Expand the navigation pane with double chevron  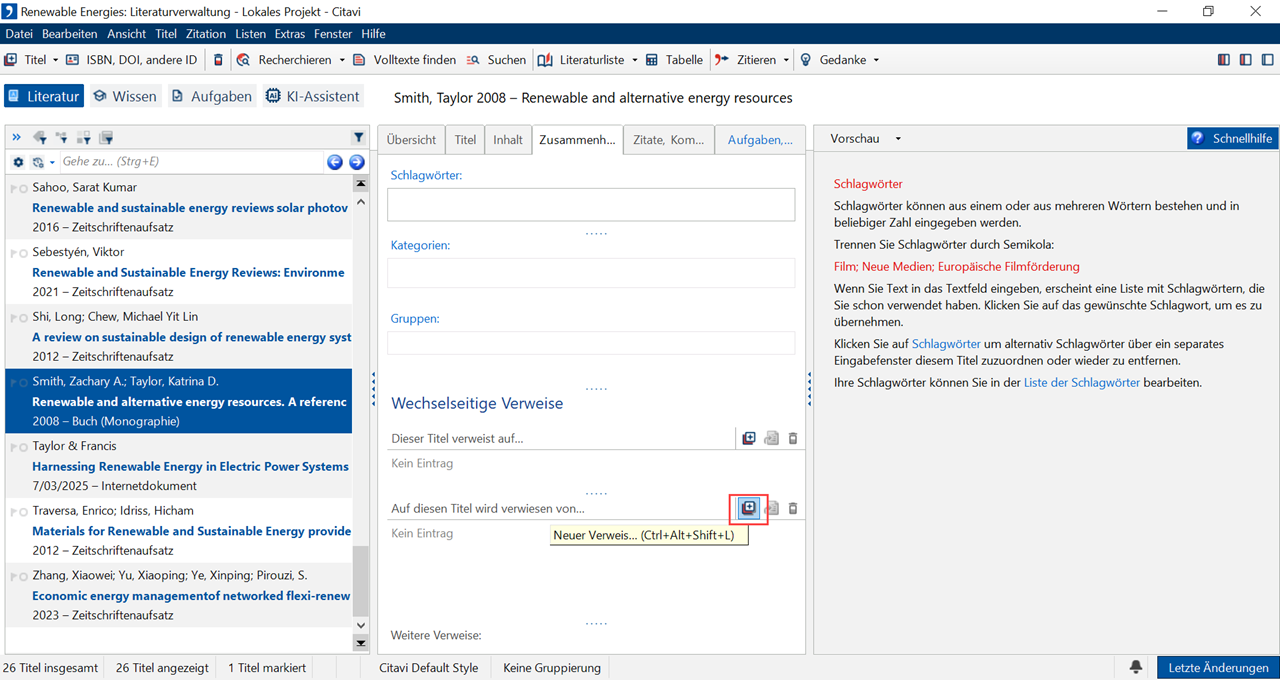(17, 138)
